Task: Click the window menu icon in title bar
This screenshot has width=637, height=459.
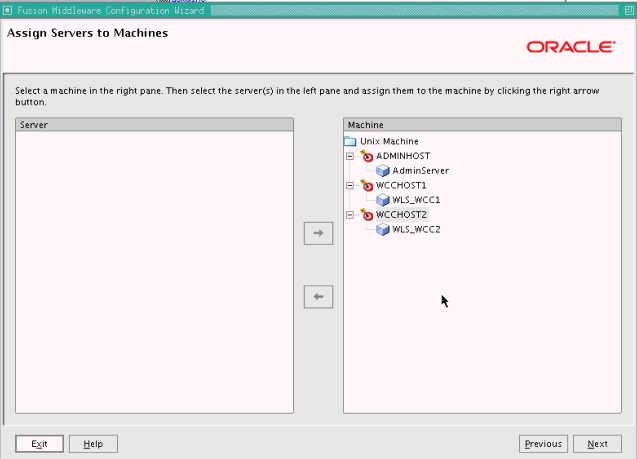Action: (x=7, y=11)
